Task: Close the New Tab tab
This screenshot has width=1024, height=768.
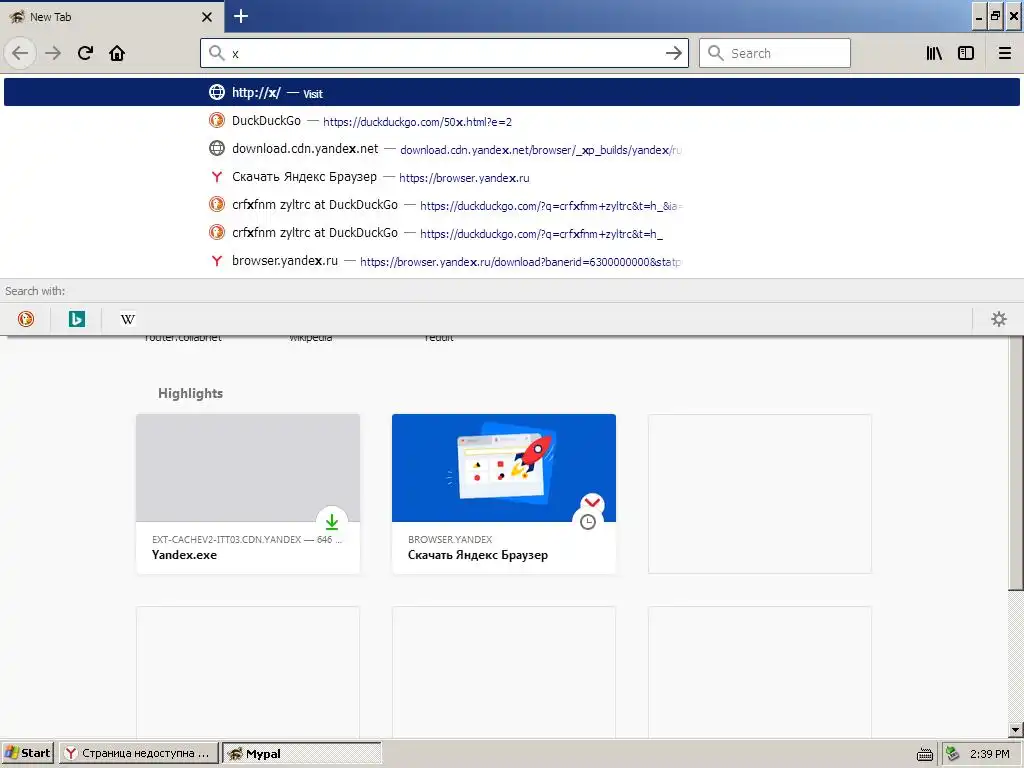Action: click(x=207, y=17)
